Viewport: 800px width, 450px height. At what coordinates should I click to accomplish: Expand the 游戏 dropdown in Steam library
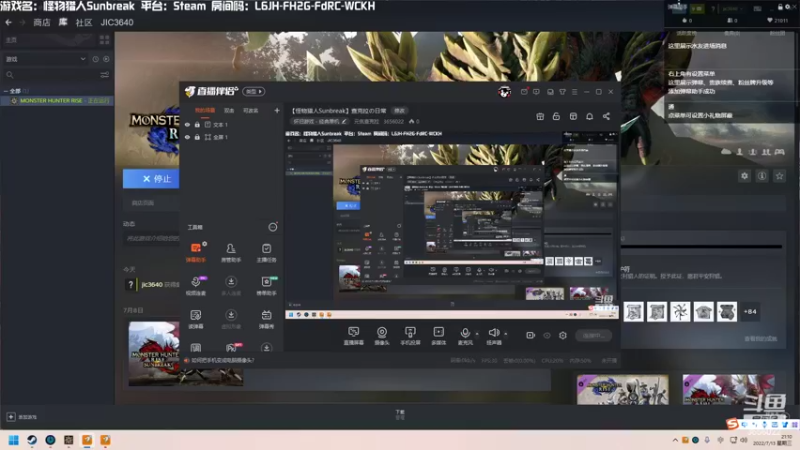[x=45, y=59]
